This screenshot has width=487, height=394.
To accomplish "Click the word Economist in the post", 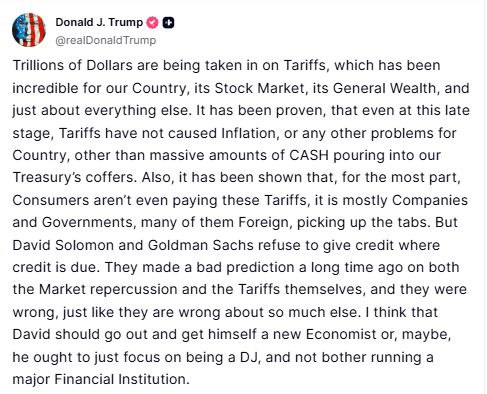I will [341, 334].
